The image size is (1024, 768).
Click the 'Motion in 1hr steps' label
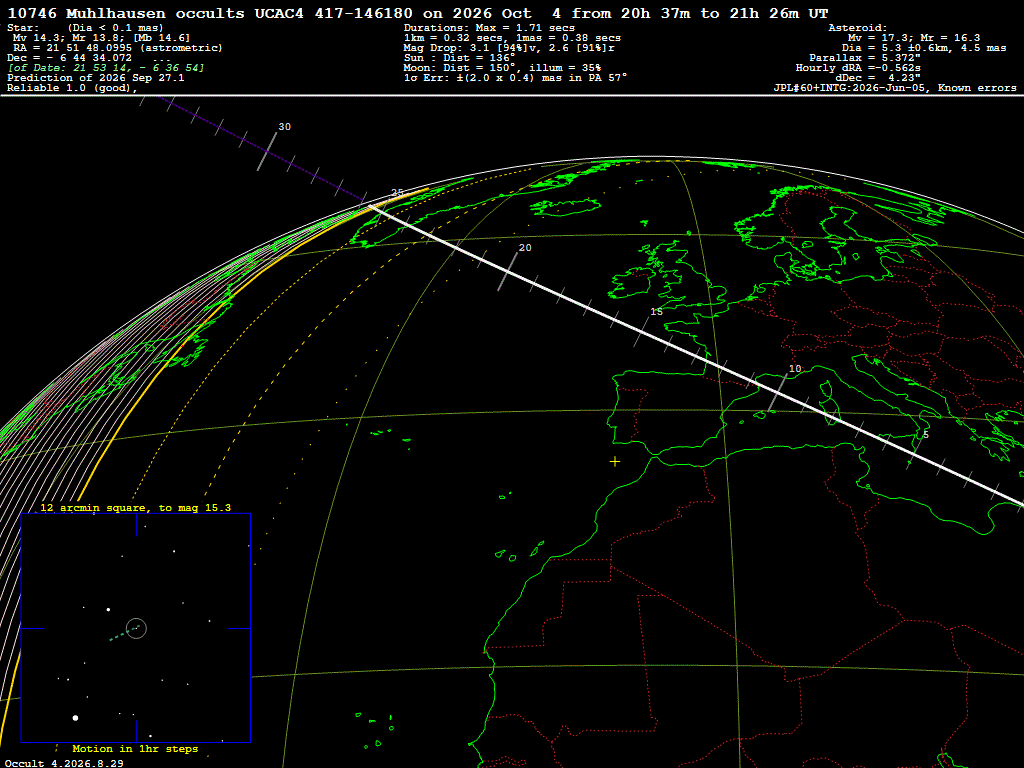[135, 748]
